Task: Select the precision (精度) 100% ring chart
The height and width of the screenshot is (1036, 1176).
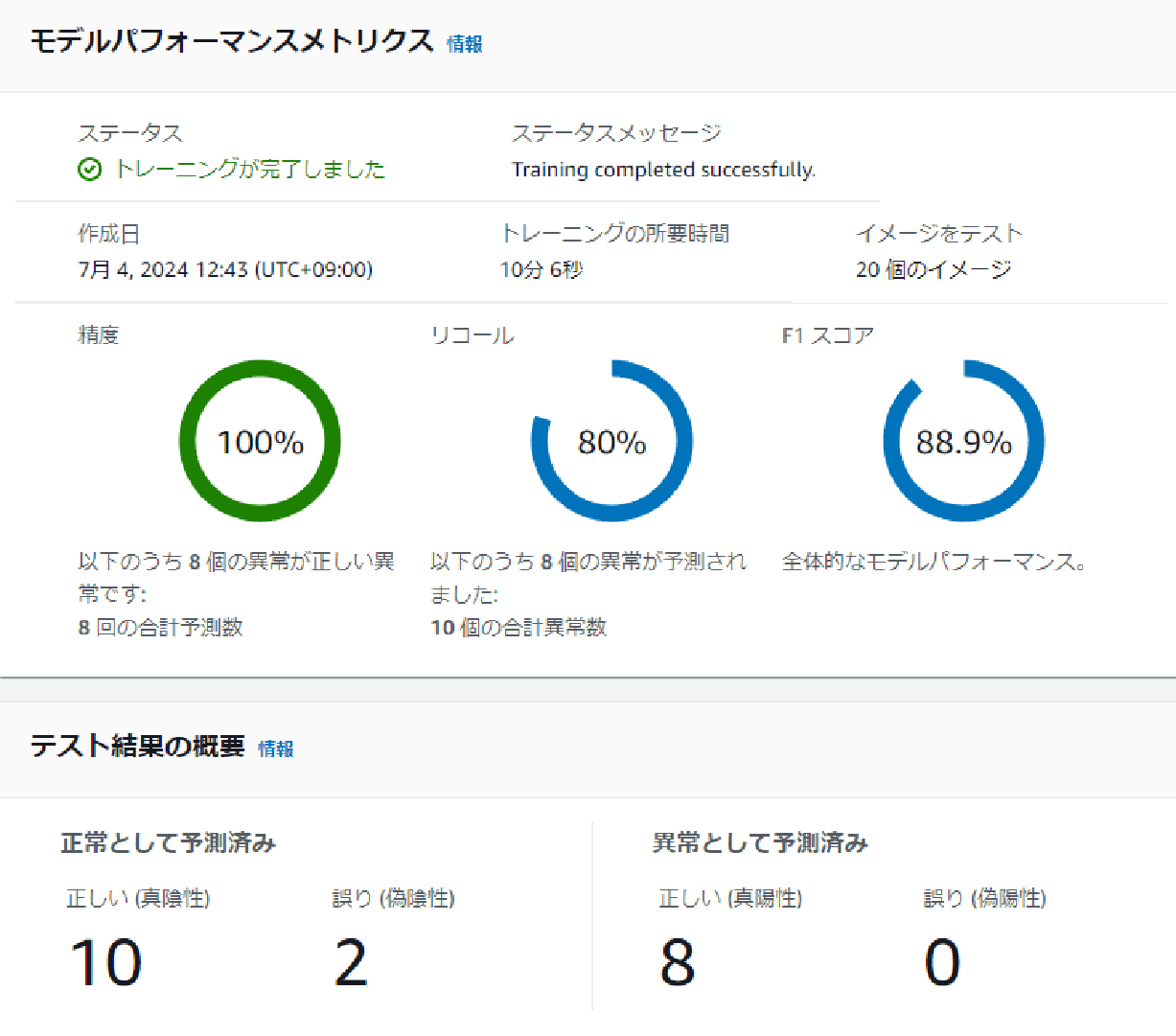Action: click(x=259, y=440)
